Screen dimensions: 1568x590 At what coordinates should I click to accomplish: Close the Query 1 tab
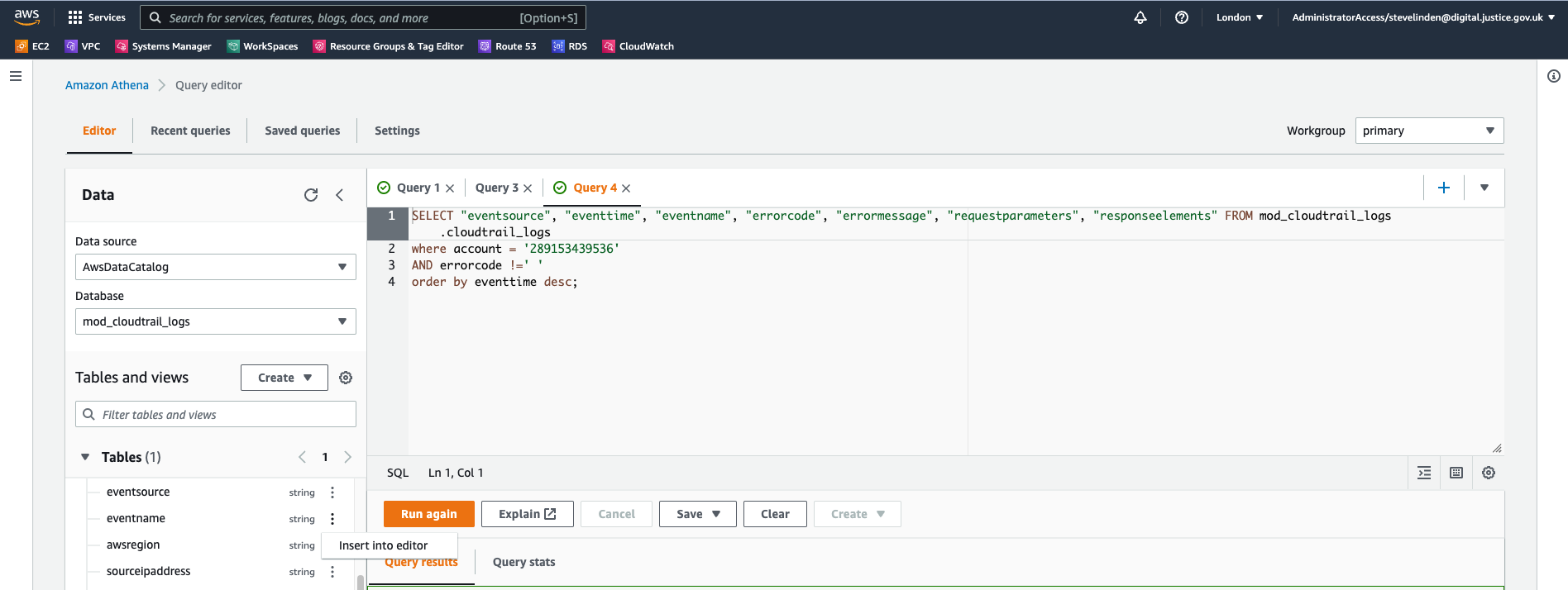click(450, 188)
